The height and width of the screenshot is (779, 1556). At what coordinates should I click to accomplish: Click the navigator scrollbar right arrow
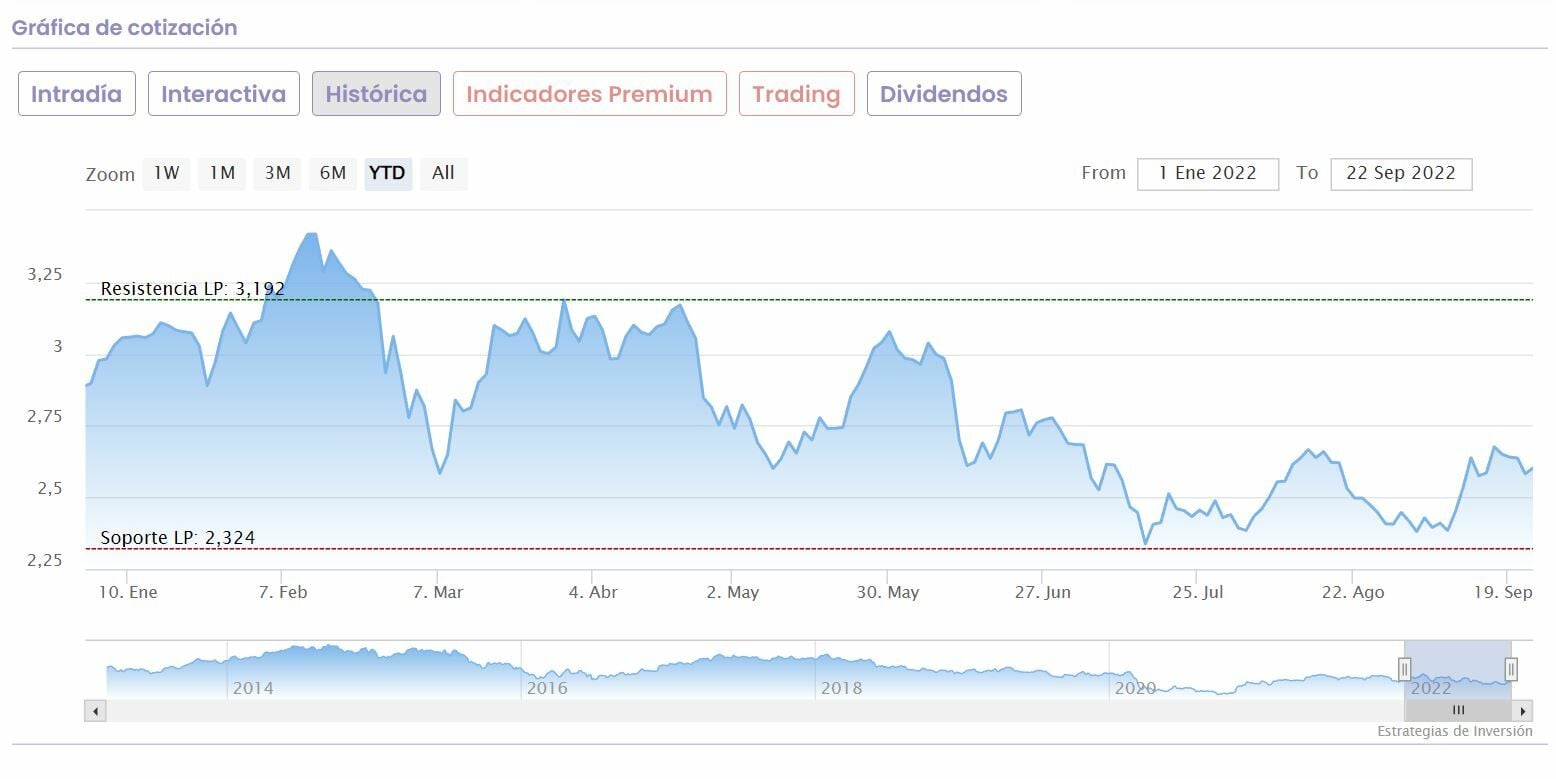[1523, 711]
